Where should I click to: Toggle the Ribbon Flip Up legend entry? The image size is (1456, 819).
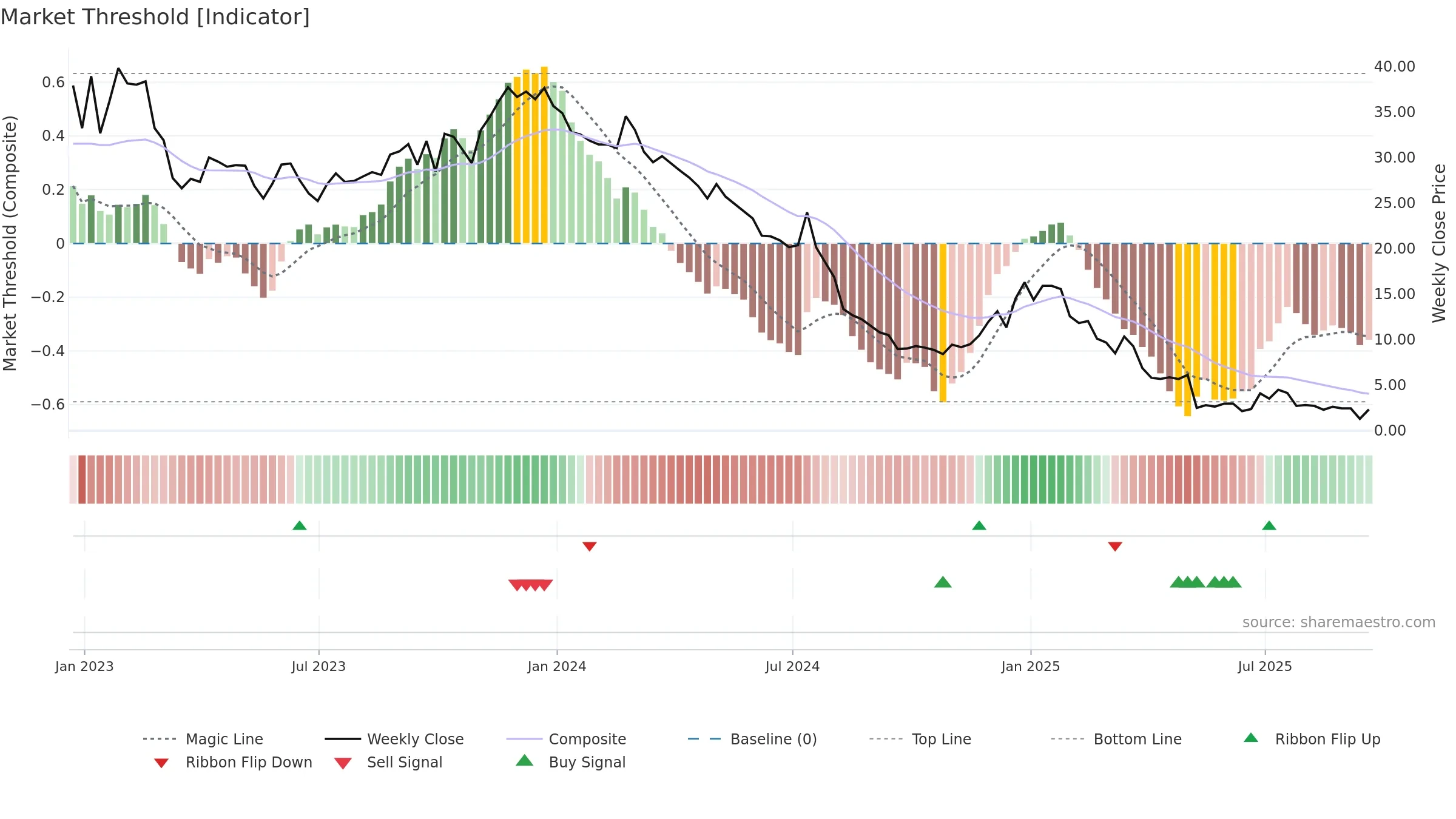[x=1312, y=739]
